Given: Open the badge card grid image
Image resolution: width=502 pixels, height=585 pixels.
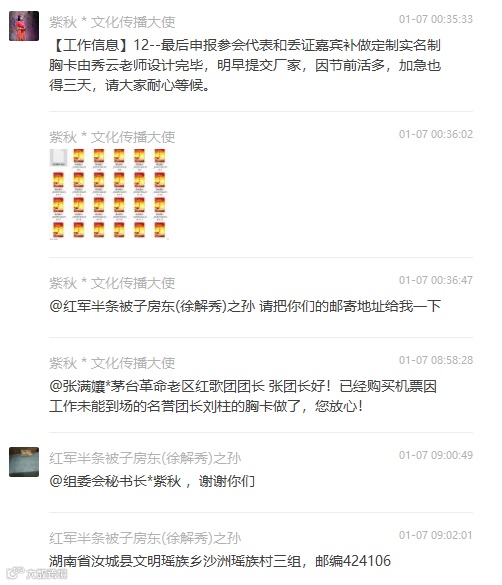Looking at the screenshot, I should click(109, 194).
